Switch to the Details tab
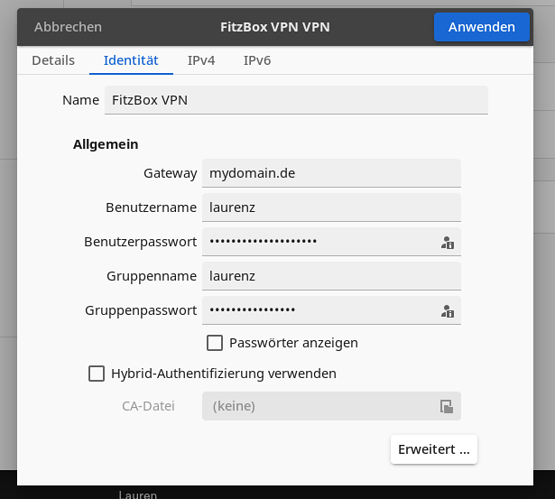This screenshot has width=555, height=499. (x=53, y=61)
